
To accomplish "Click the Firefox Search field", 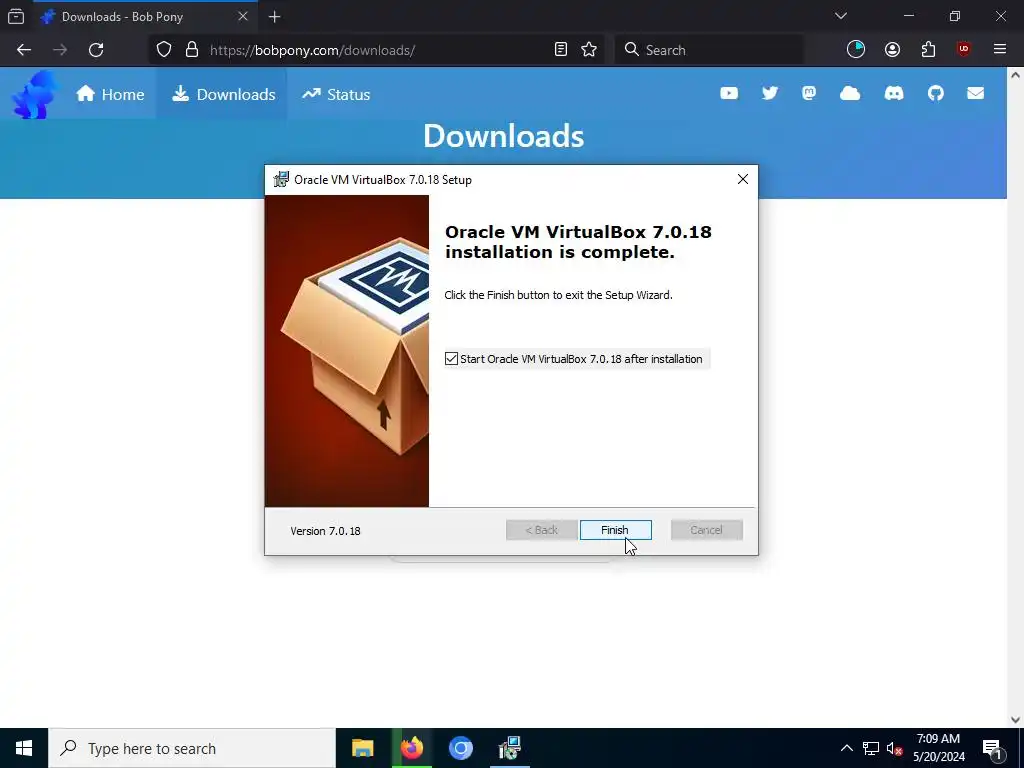I will pyautogui.click(x=709, y=50).
